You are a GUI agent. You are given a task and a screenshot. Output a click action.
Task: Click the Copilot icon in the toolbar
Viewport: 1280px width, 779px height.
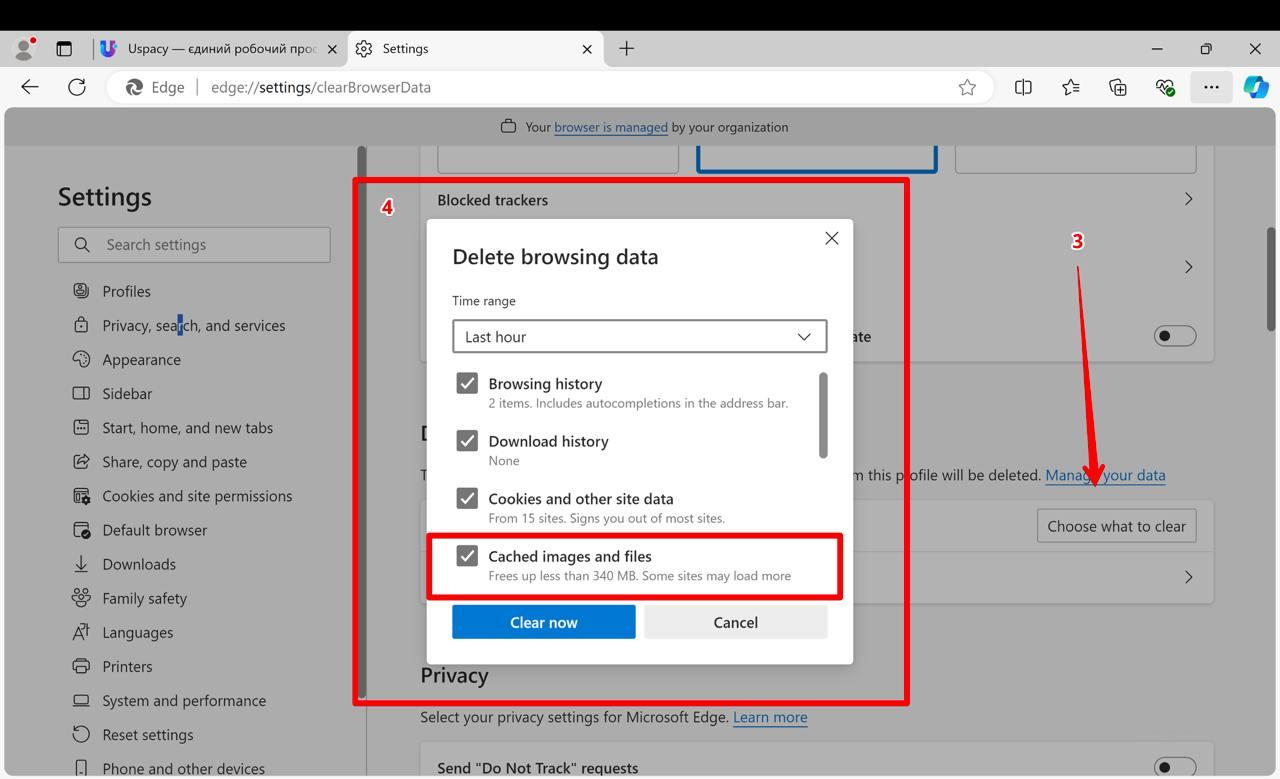coord(1256,87)
